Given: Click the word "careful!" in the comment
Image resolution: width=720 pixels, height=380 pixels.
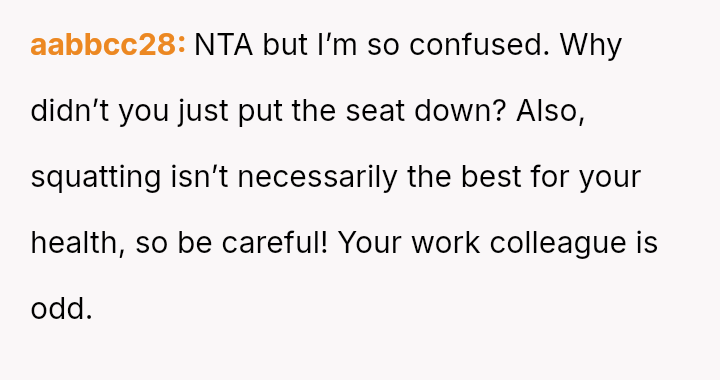Looking at the screenshot, I should pos(275,243).
